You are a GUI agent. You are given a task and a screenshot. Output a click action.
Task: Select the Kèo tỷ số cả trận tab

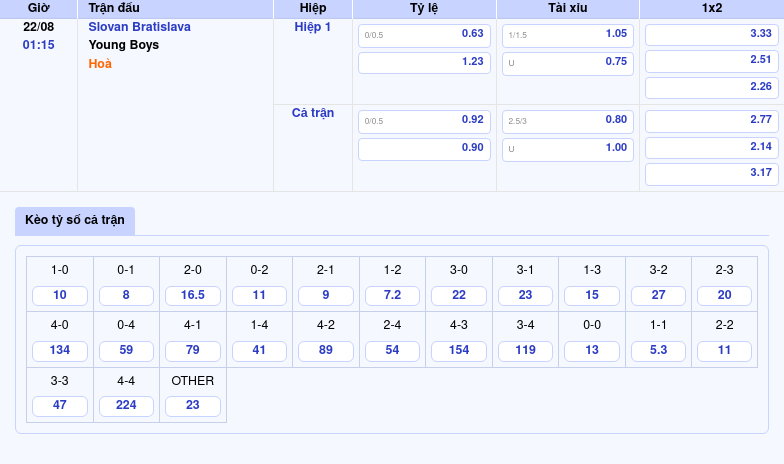tap(75, 220)
